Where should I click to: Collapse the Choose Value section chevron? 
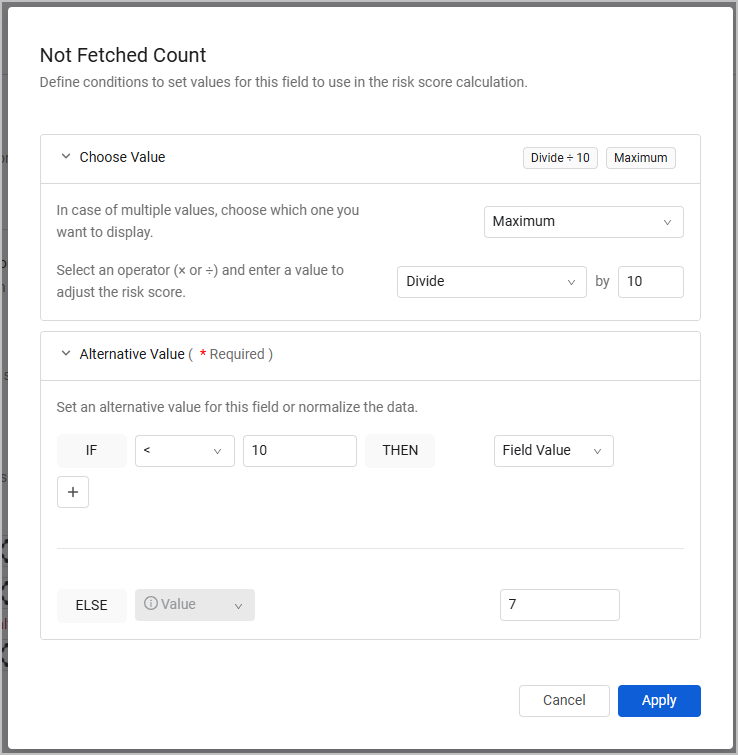point(66,157)
